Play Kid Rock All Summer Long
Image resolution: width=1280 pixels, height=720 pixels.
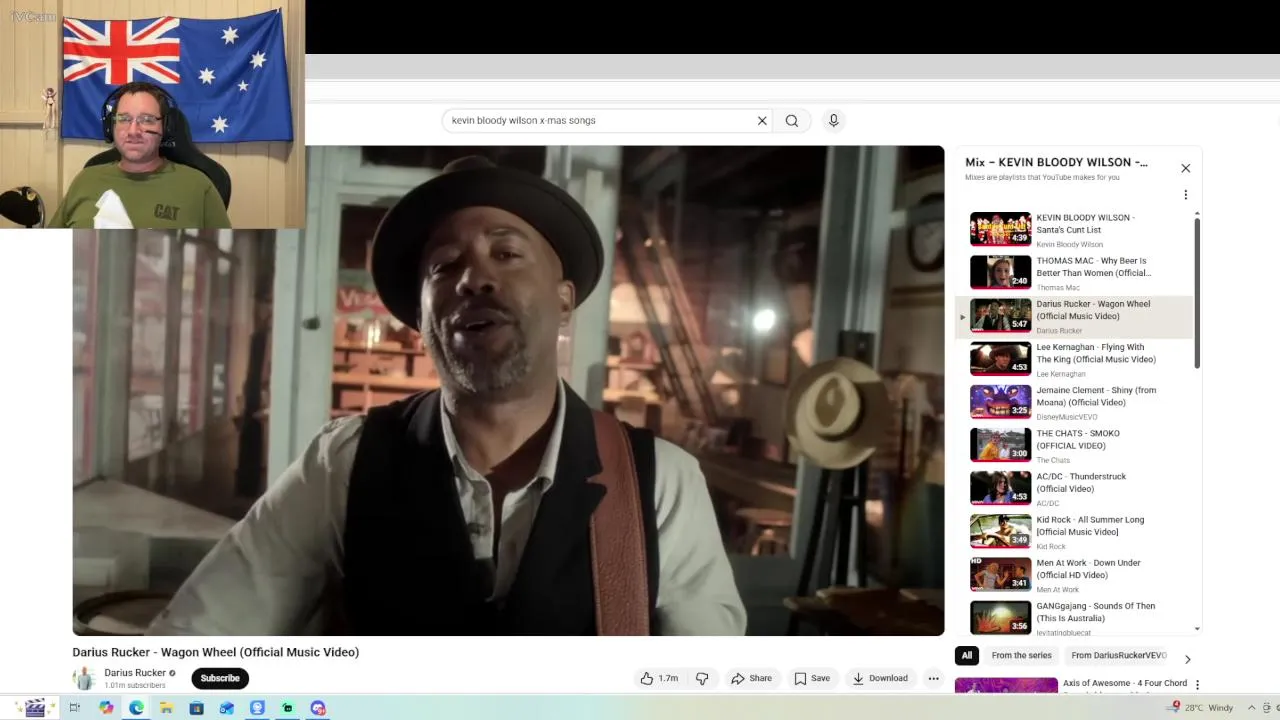point(1075,531)
